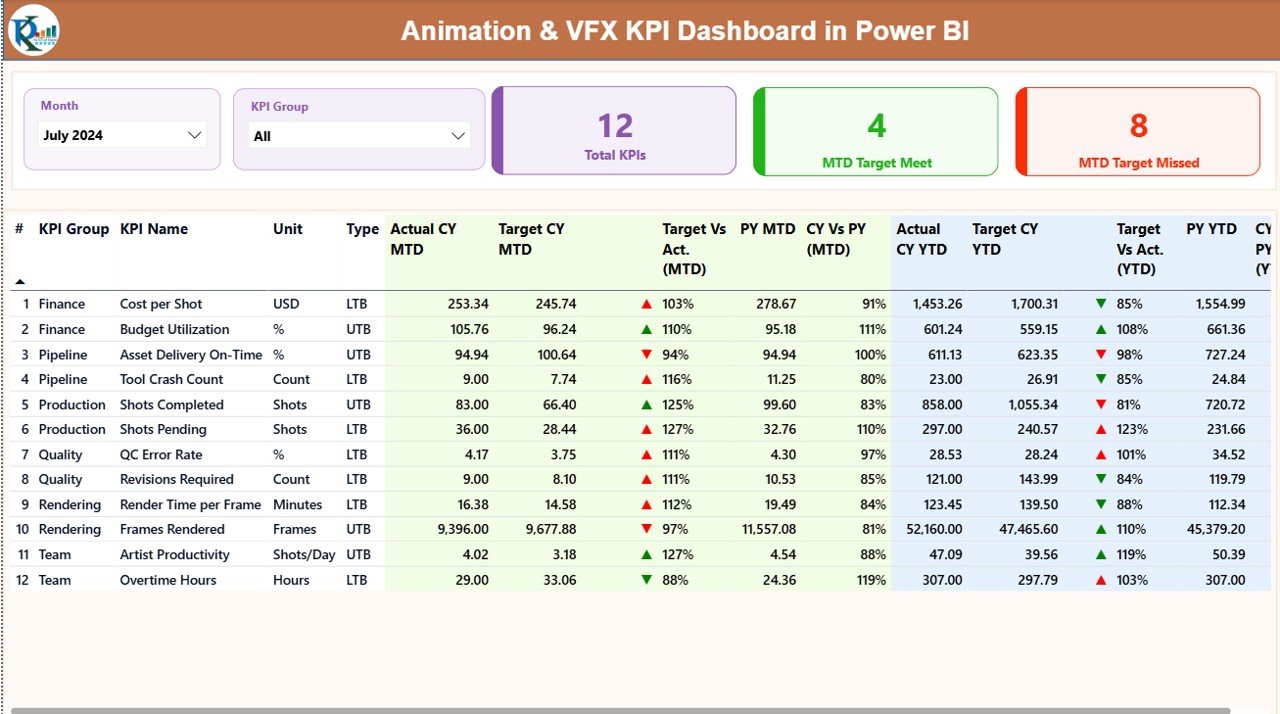Click the Total KPIs card showing 12
The height and width of the screenshot is (714, 1280).
click(613, 131)
